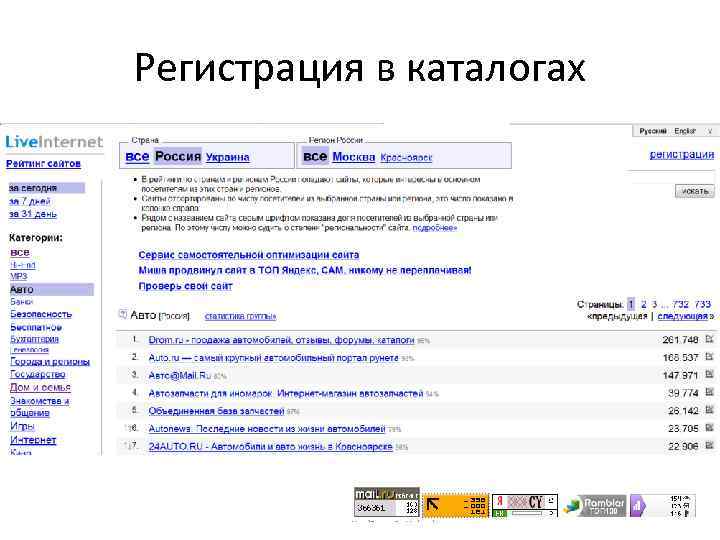Image resolution: width=720 pixels, height=540 pixels.
Task: Select category Бухгалтерия
Action: pos(34,339)
